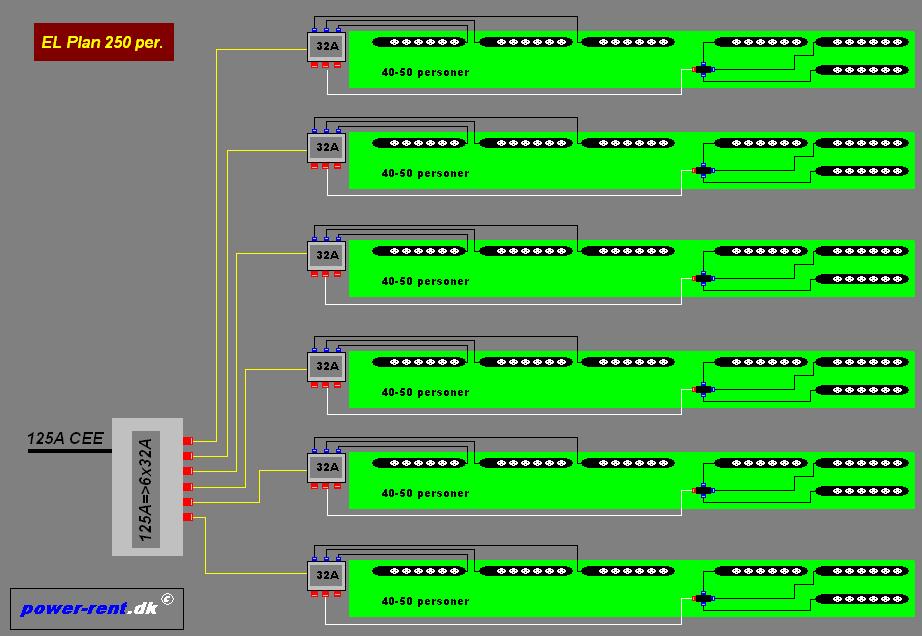Click "40-50 personer" in the bottom row
Image resolution: width=922 pixels, height=636 pixels.
[x=425, y=601]
